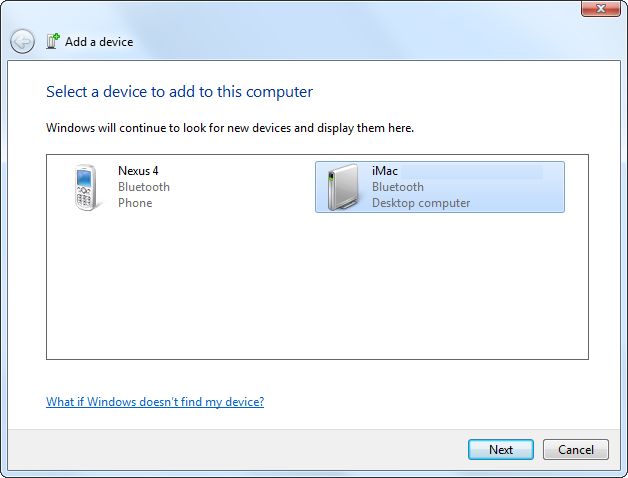The image size is (628, 478).
Task: Click empty area of the window title bar
Action: (x=300, y=10)
